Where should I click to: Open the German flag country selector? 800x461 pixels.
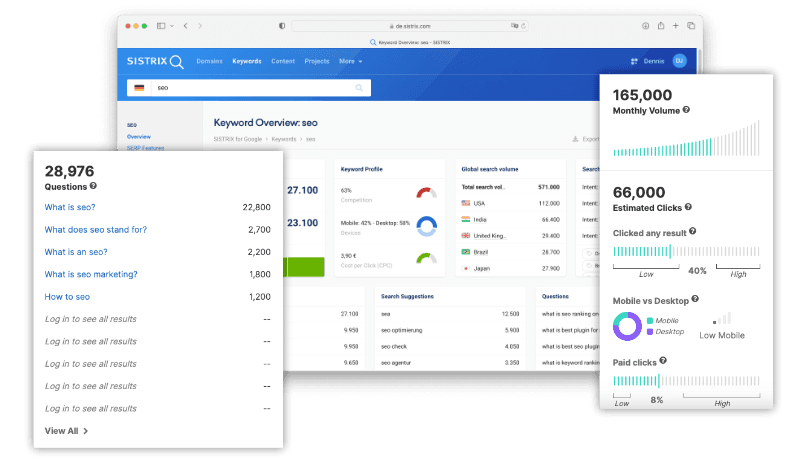pos(139,88)
